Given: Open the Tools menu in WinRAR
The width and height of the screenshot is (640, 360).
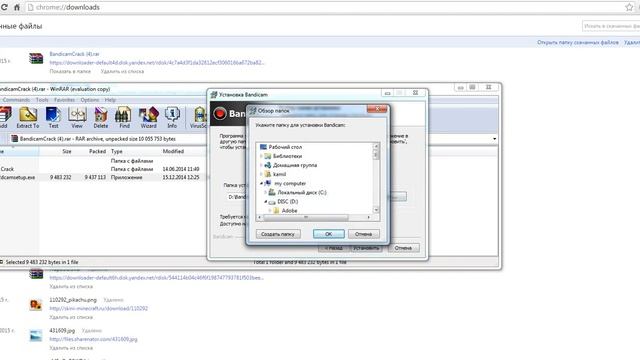Looking at the screenshot, I should pos(42,100).
